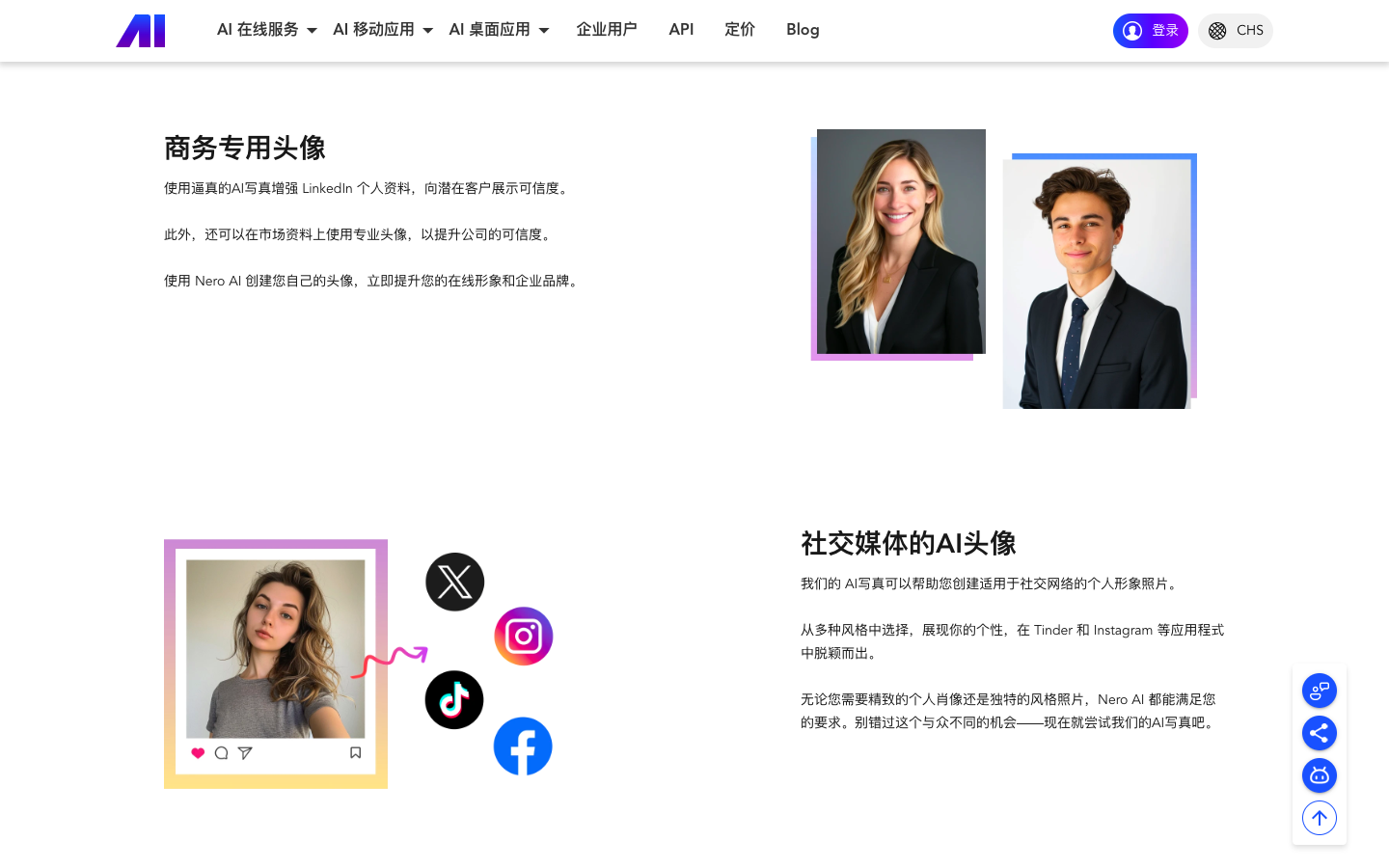Toggle the bookmark on the photo post

tap(355, 752)
